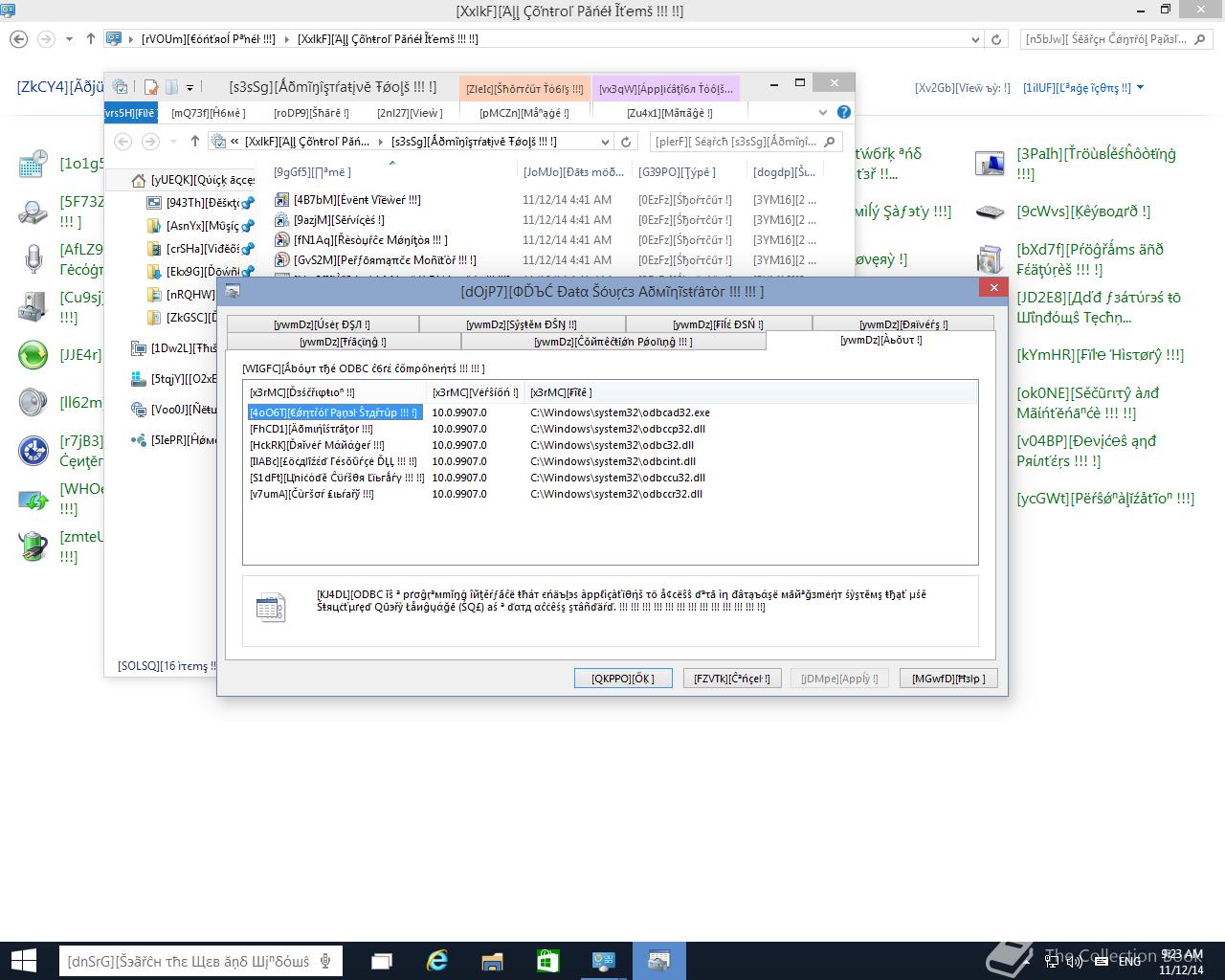Open Home ribbon tab in Administrative Tools
Screen dimensions: 1225x980
pos(209,113)
